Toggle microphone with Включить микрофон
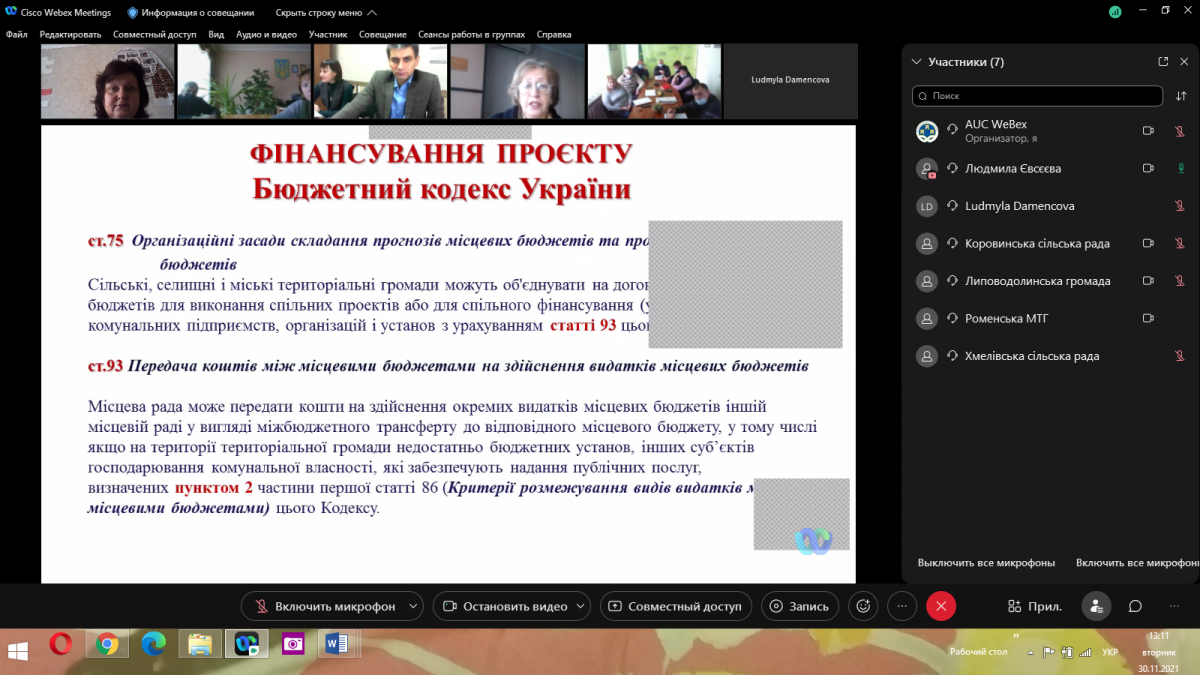The width and height of the screenshot is (1200, 675). pos(325,606)
